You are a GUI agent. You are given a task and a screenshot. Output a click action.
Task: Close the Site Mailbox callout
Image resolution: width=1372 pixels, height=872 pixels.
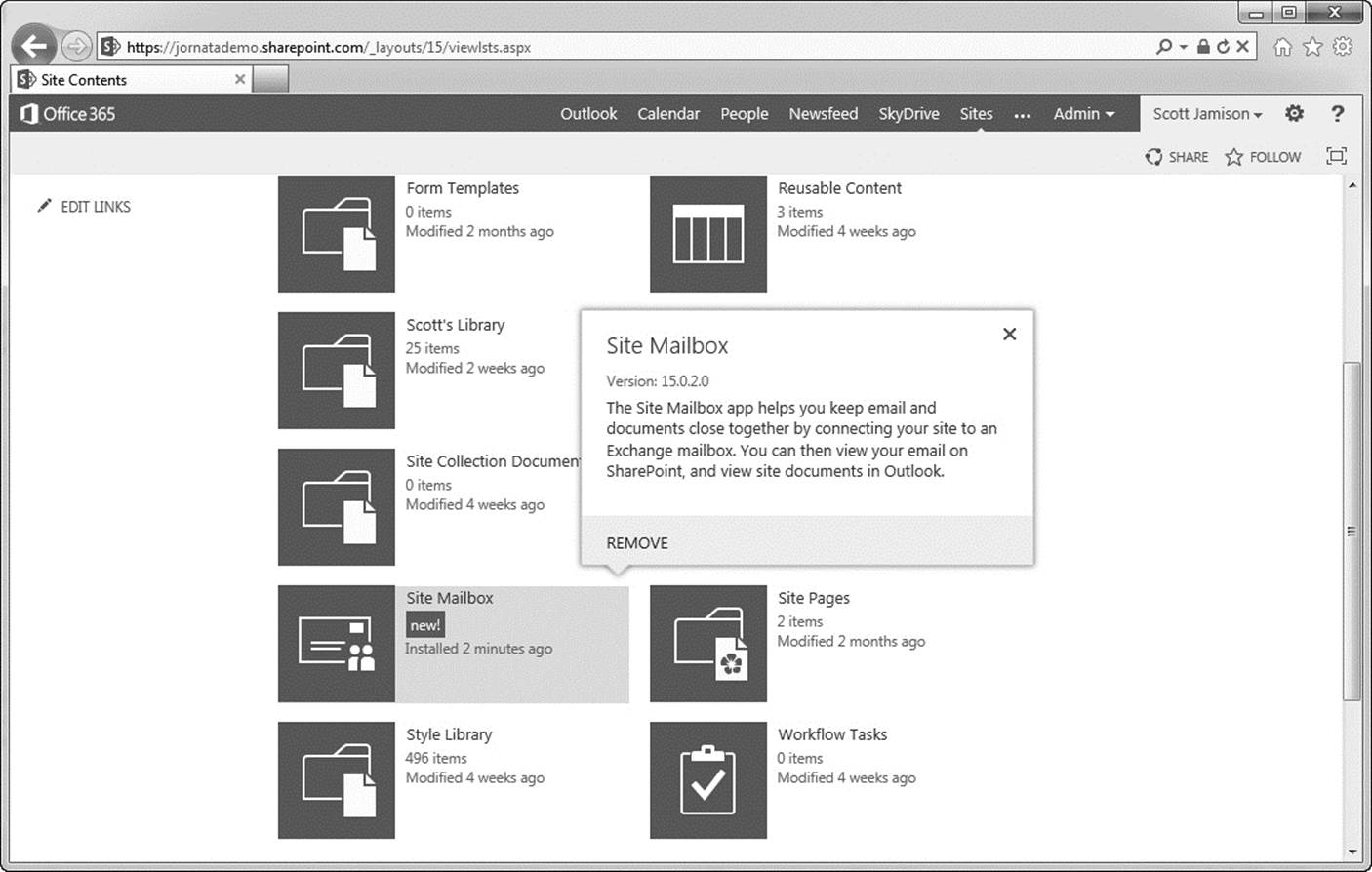coord(1010,334)
